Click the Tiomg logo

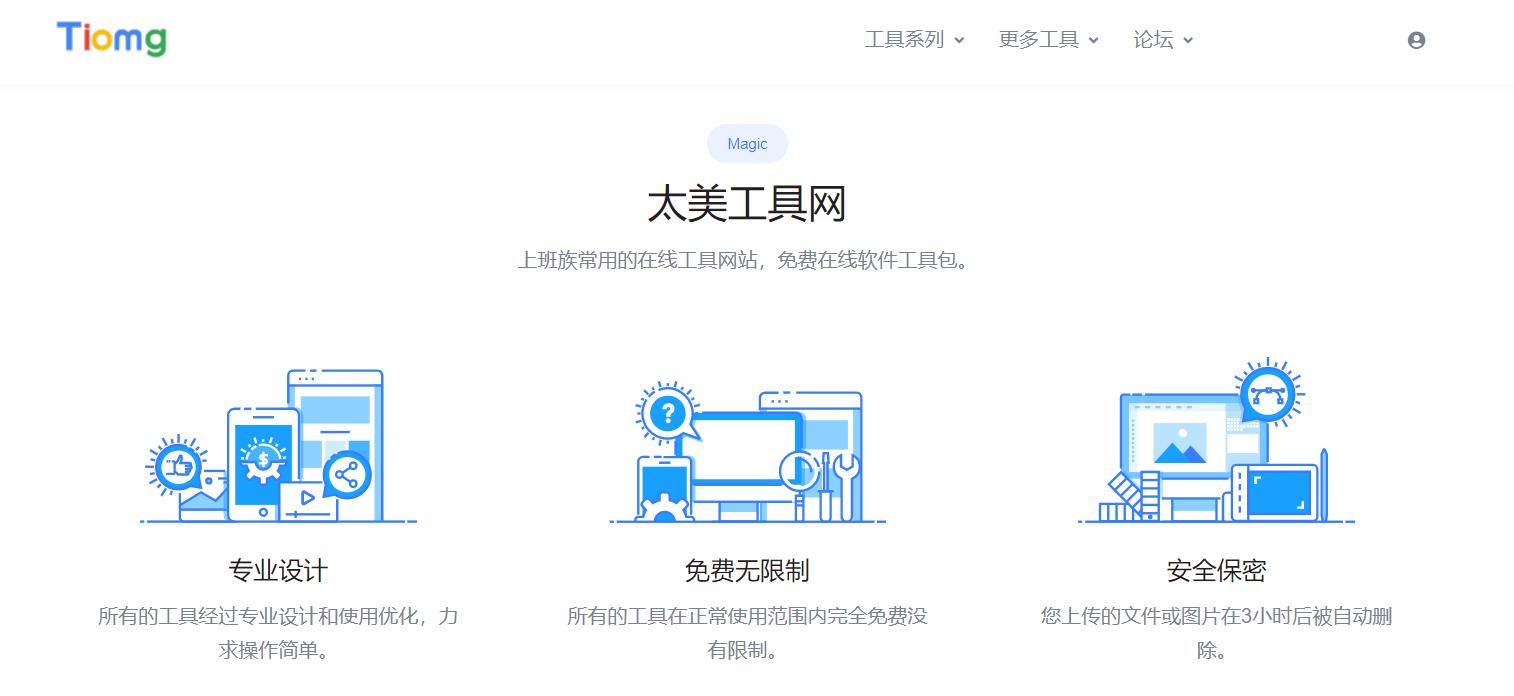(x=110, y=39)
